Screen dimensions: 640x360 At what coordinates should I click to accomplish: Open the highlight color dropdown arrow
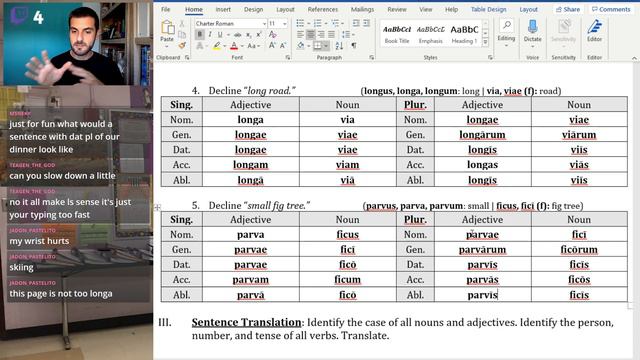(x=225, y=46)
